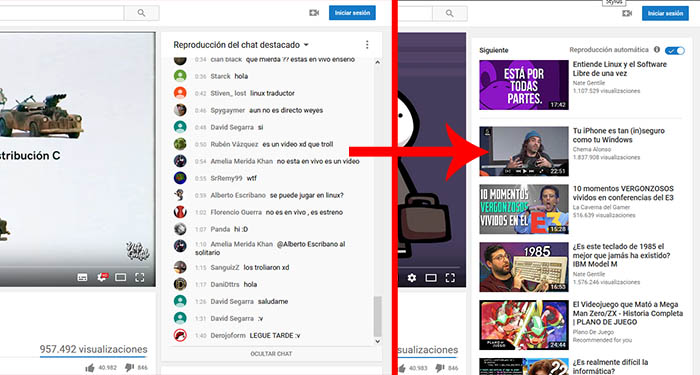Open '10 momentos VERGONZOSOS' video title
The image size is (700, 375).
(623, 193)
